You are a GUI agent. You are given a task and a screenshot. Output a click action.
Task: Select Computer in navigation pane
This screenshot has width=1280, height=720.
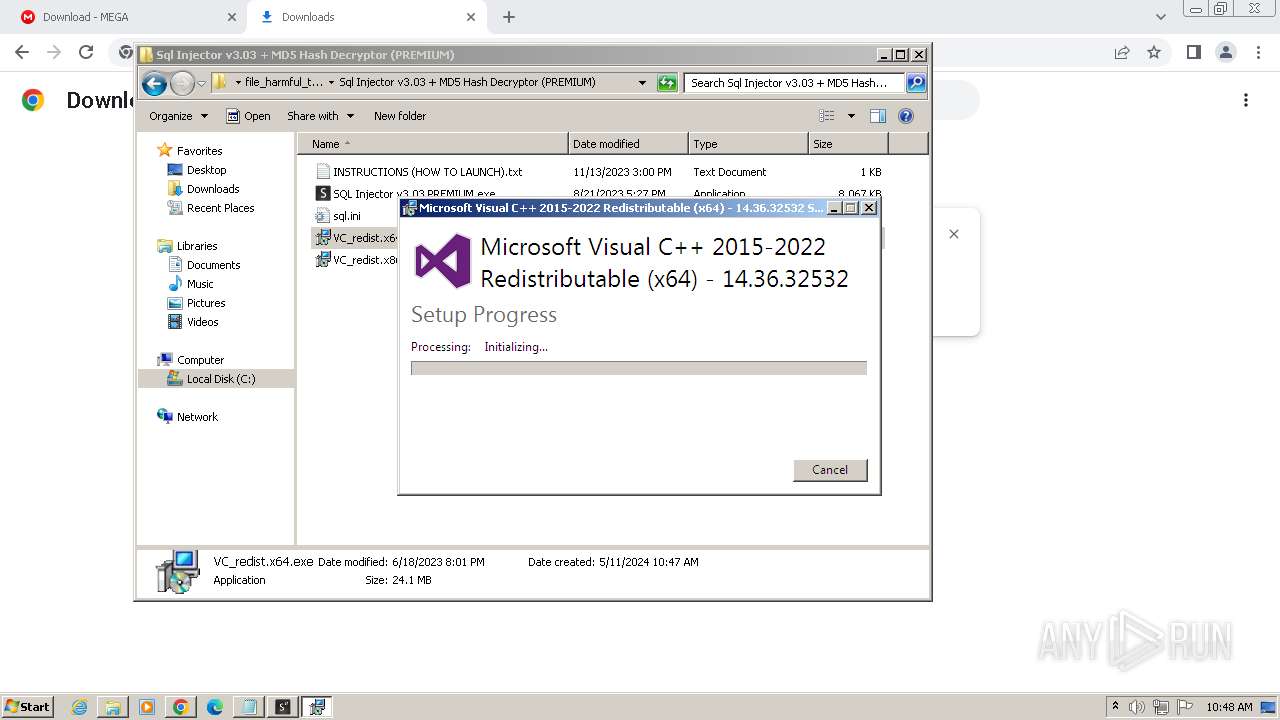tap(200, 360)
